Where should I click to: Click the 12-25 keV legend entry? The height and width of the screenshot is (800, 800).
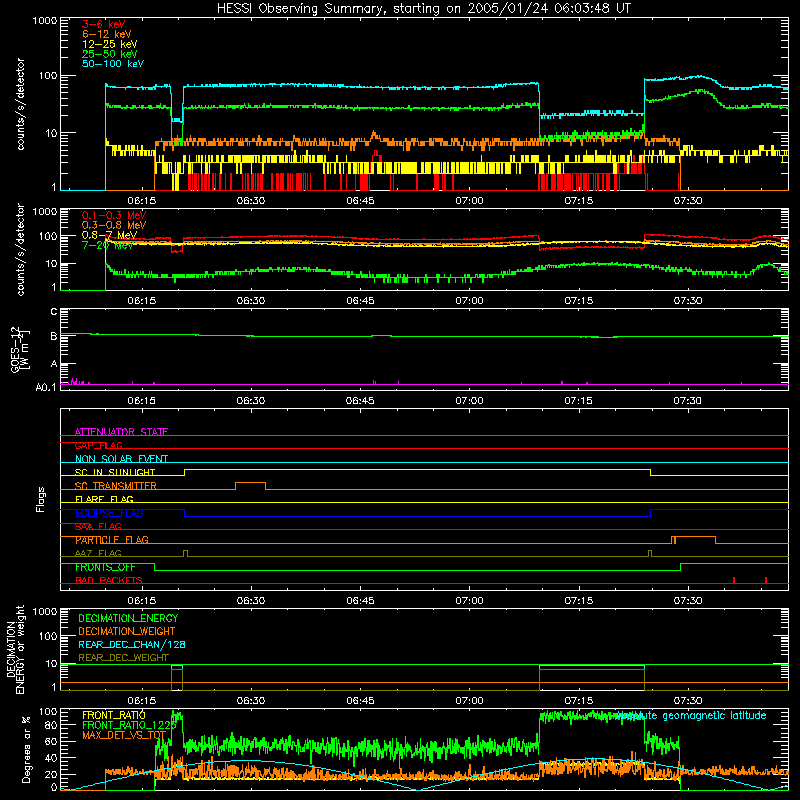pyautogui.click(x=110, y=44)
